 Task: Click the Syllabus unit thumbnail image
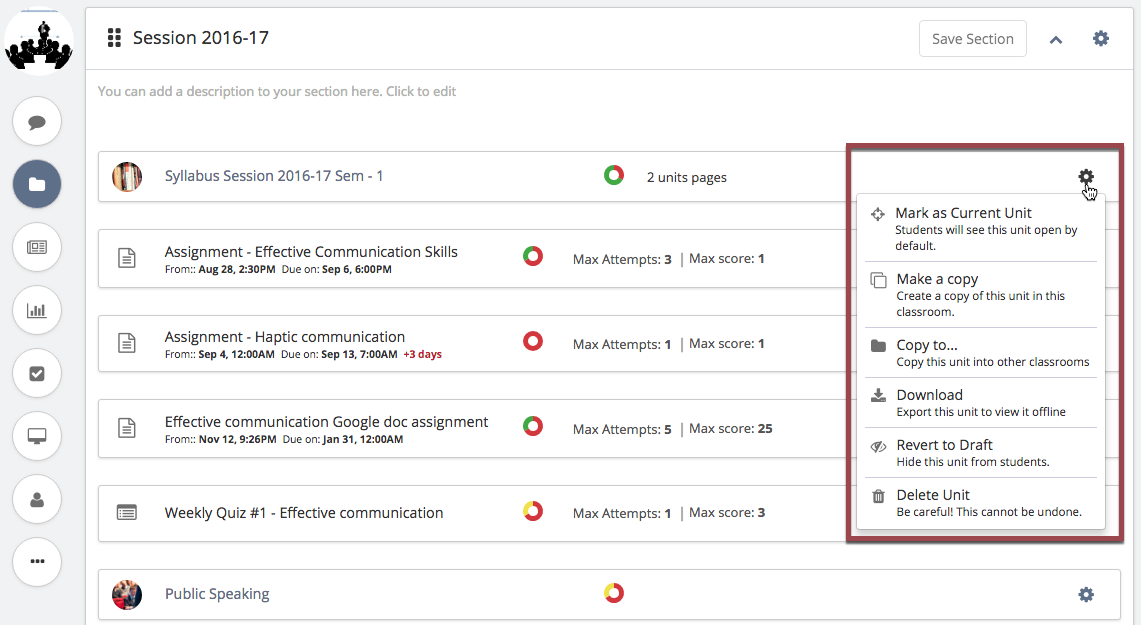point(127,177)
